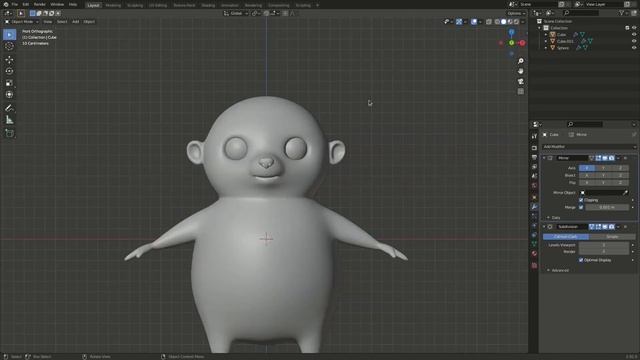Open the Add Modifier dropdown
Screen dimensions: 640x360
[x=589, y=147]
